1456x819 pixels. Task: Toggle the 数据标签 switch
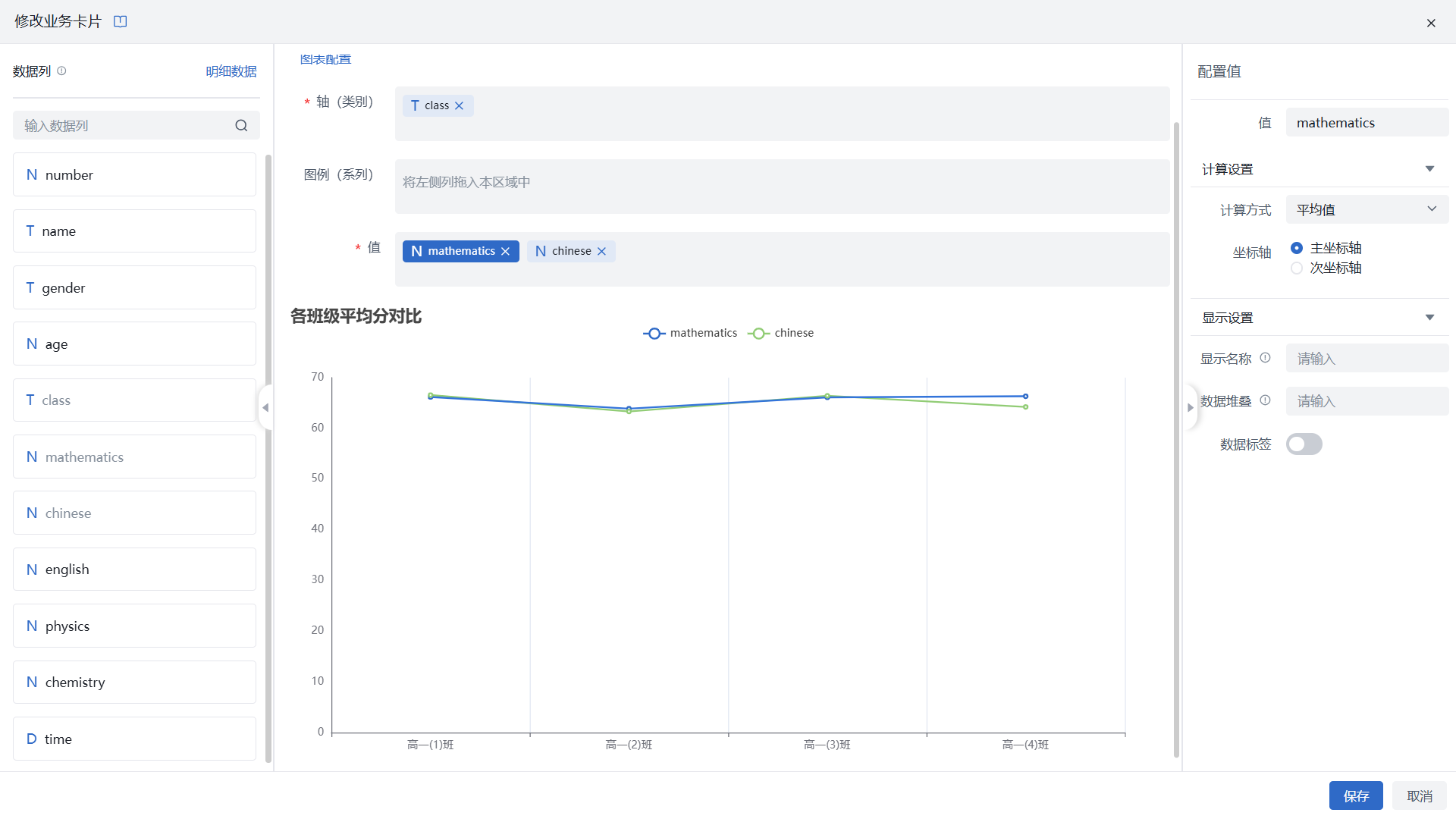click(x=1304, y=444)
